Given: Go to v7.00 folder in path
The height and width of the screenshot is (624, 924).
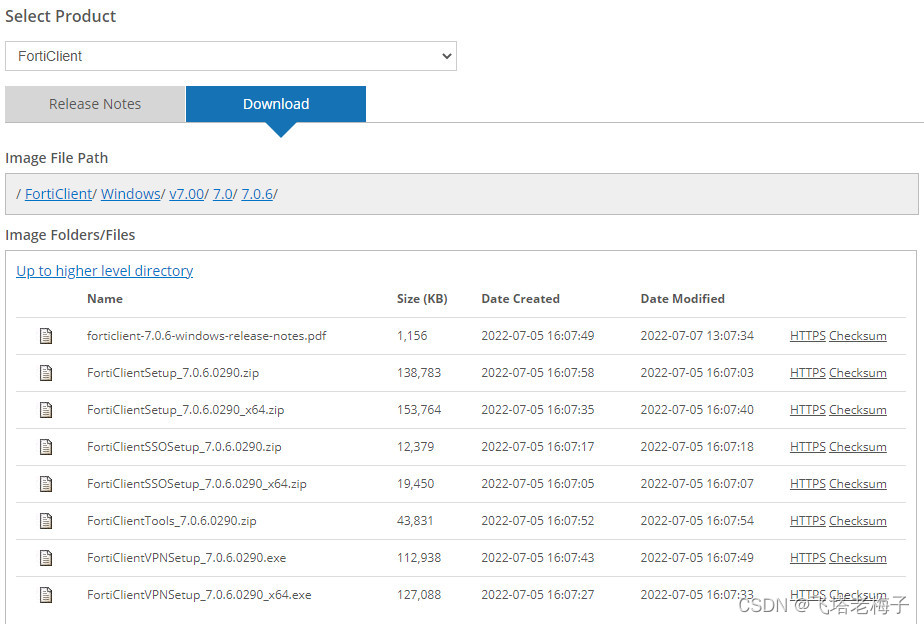Looking at the screenshot, I should (x=186, y=194).
